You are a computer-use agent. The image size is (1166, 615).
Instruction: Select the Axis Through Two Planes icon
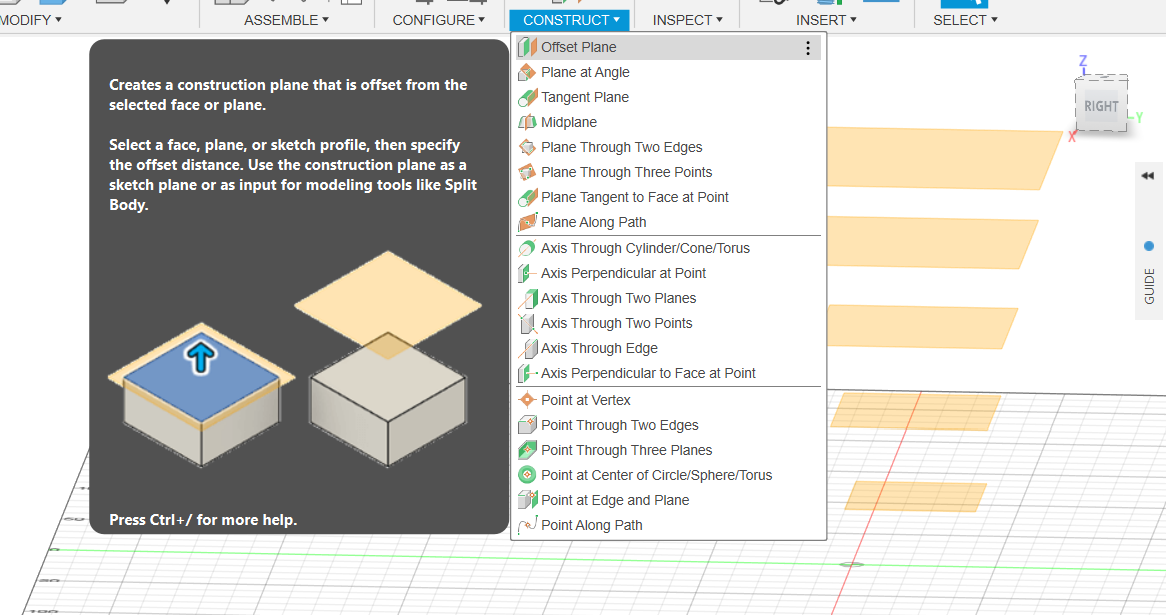(x=527, y=298)
